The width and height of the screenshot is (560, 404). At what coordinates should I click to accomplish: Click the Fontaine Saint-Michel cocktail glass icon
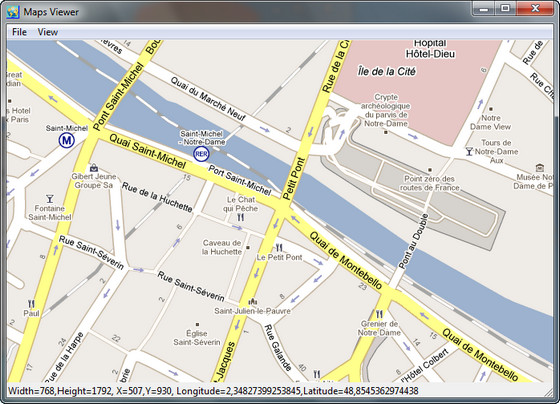point(50,199)
